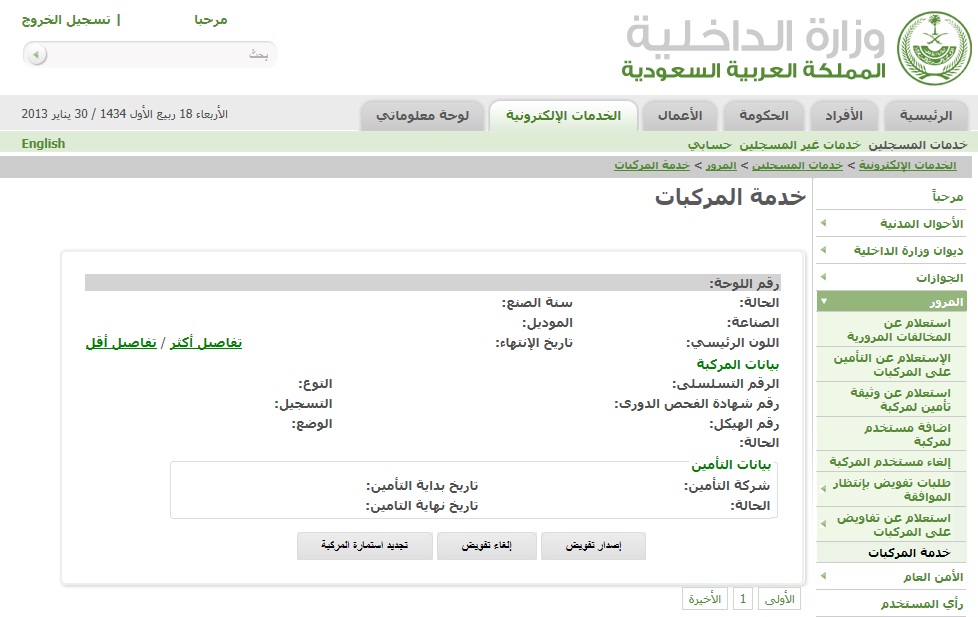Go to الأخيرة last page
The image size is (978, 617).
[x=705, y=599]
